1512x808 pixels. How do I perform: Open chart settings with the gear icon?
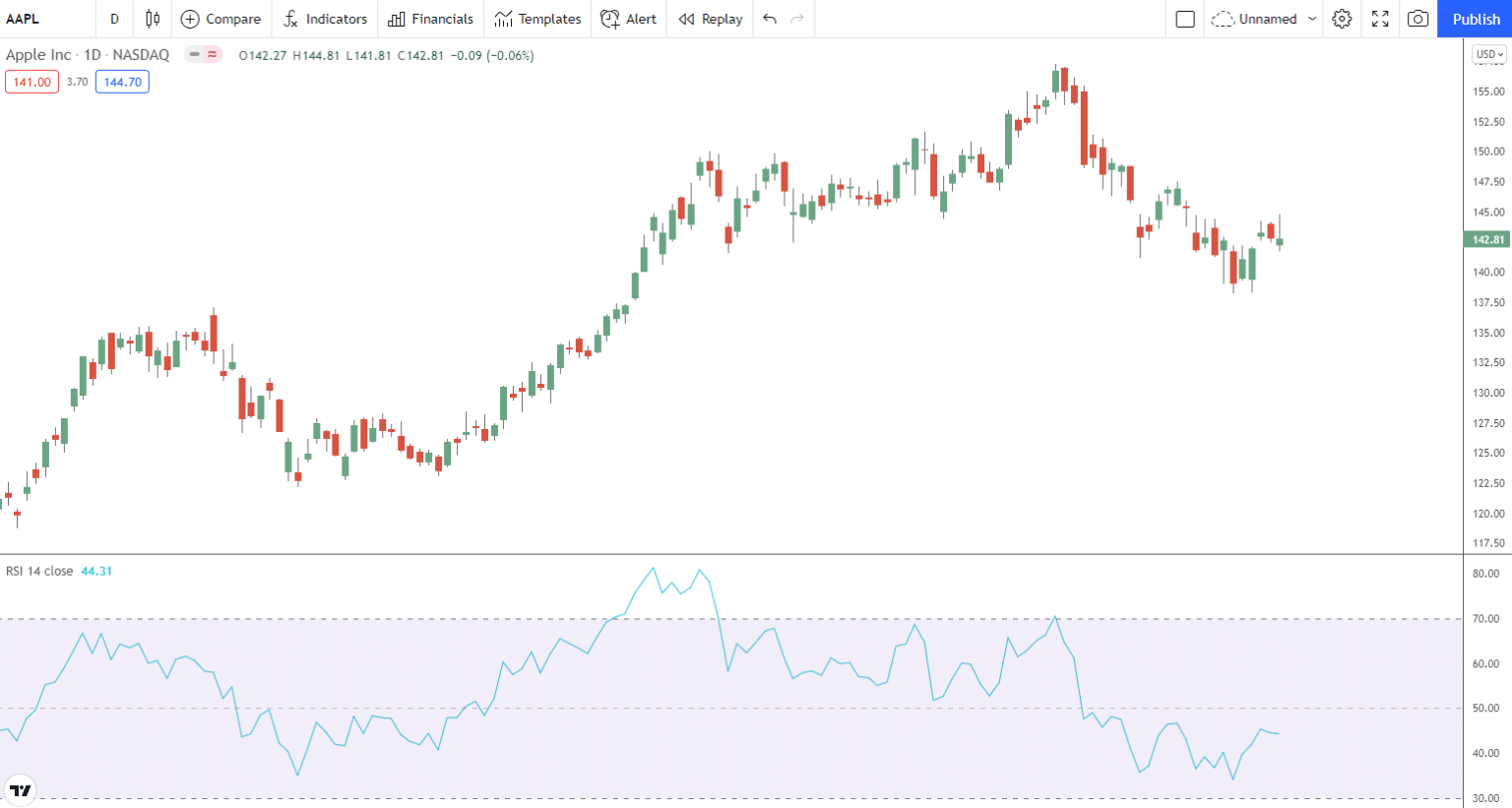click(x=1342, y=19)
